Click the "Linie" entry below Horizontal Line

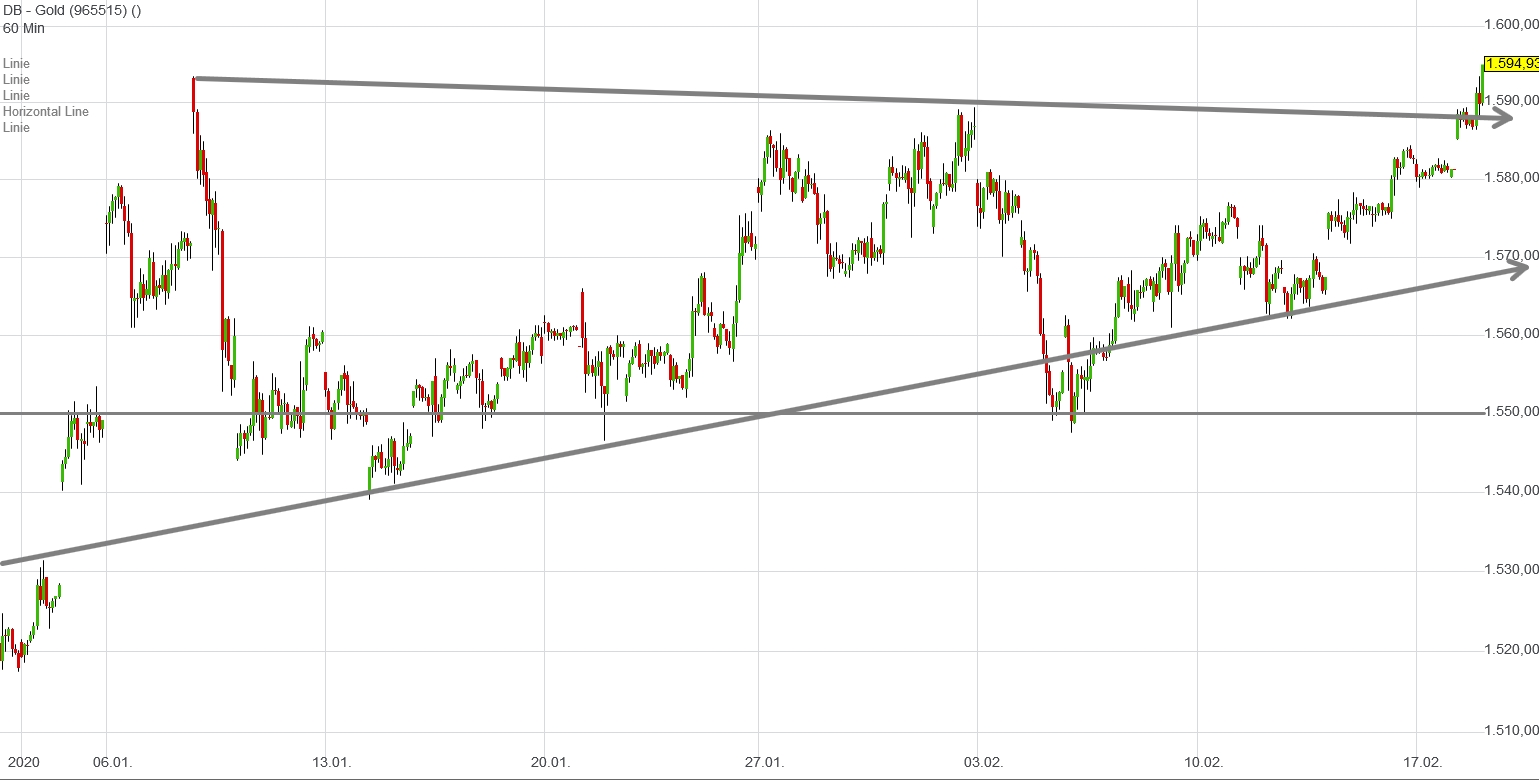tap(16, 128)
